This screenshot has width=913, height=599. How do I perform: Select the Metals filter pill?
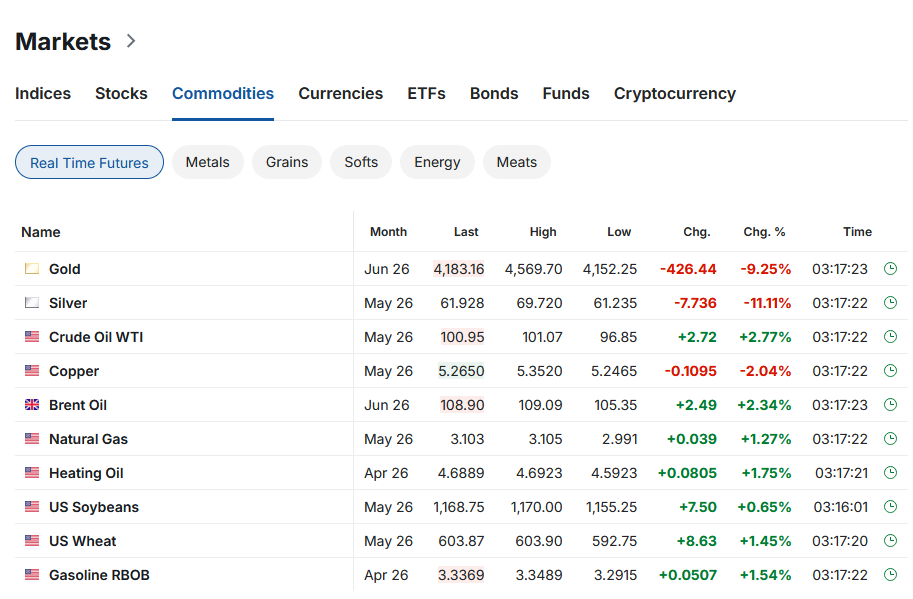coord(208,162)
